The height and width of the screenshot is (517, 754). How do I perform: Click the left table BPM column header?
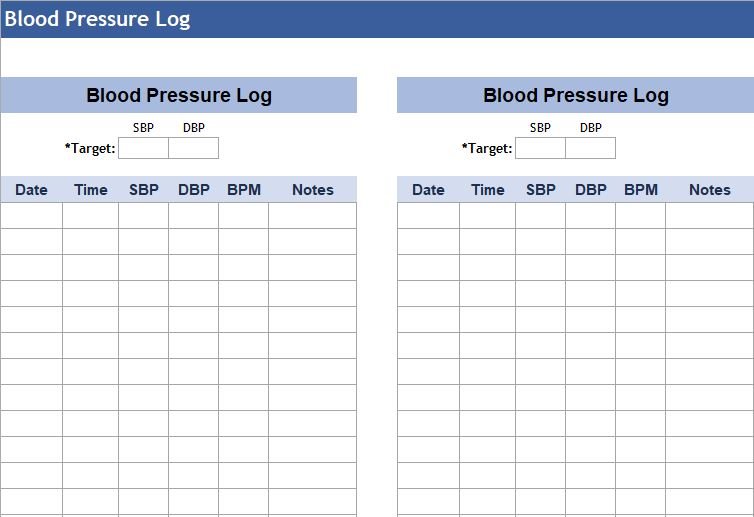(x=244, y=189)
